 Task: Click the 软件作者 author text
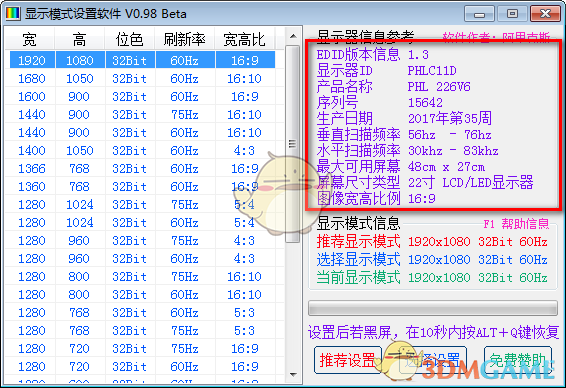(x=497, y=36)
